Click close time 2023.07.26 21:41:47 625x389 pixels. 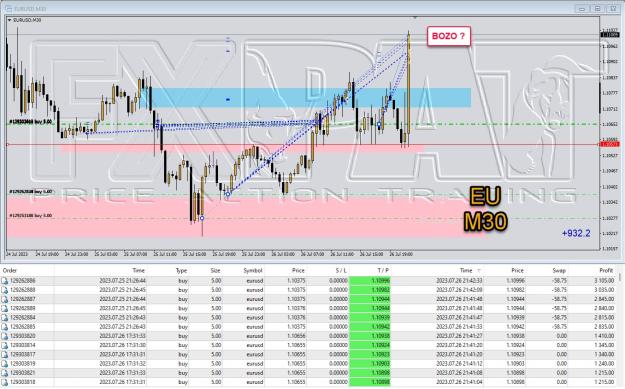(459, 318)
